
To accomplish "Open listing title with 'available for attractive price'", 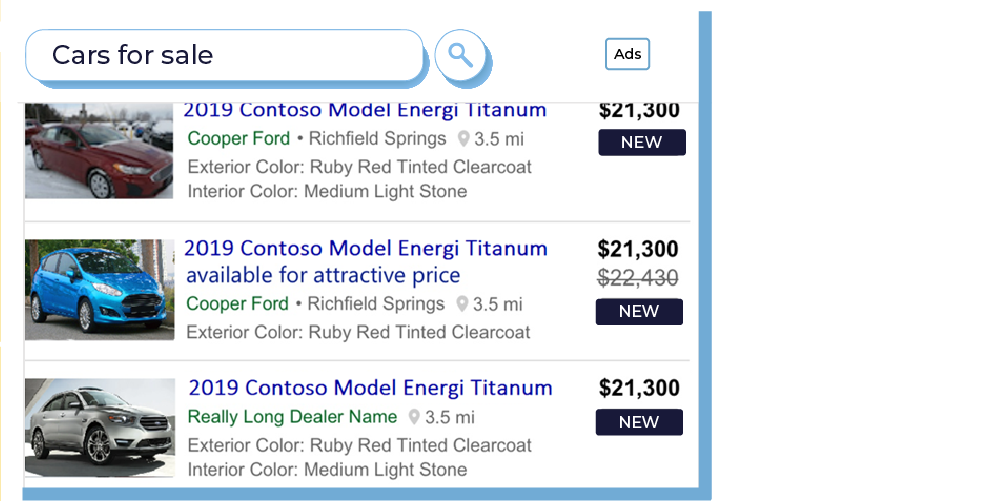I will pos(366,262).
